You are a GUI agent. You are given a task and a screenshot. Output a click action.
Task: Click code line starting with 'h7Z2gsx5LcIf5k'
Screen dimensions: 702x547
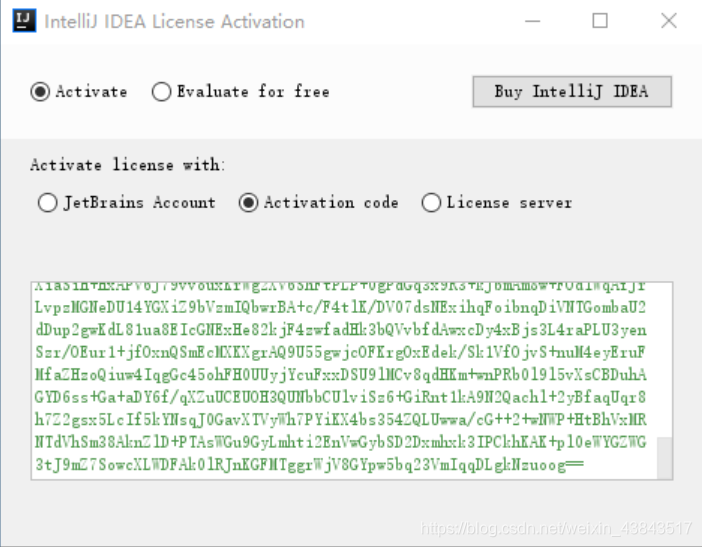click(340, 419)
